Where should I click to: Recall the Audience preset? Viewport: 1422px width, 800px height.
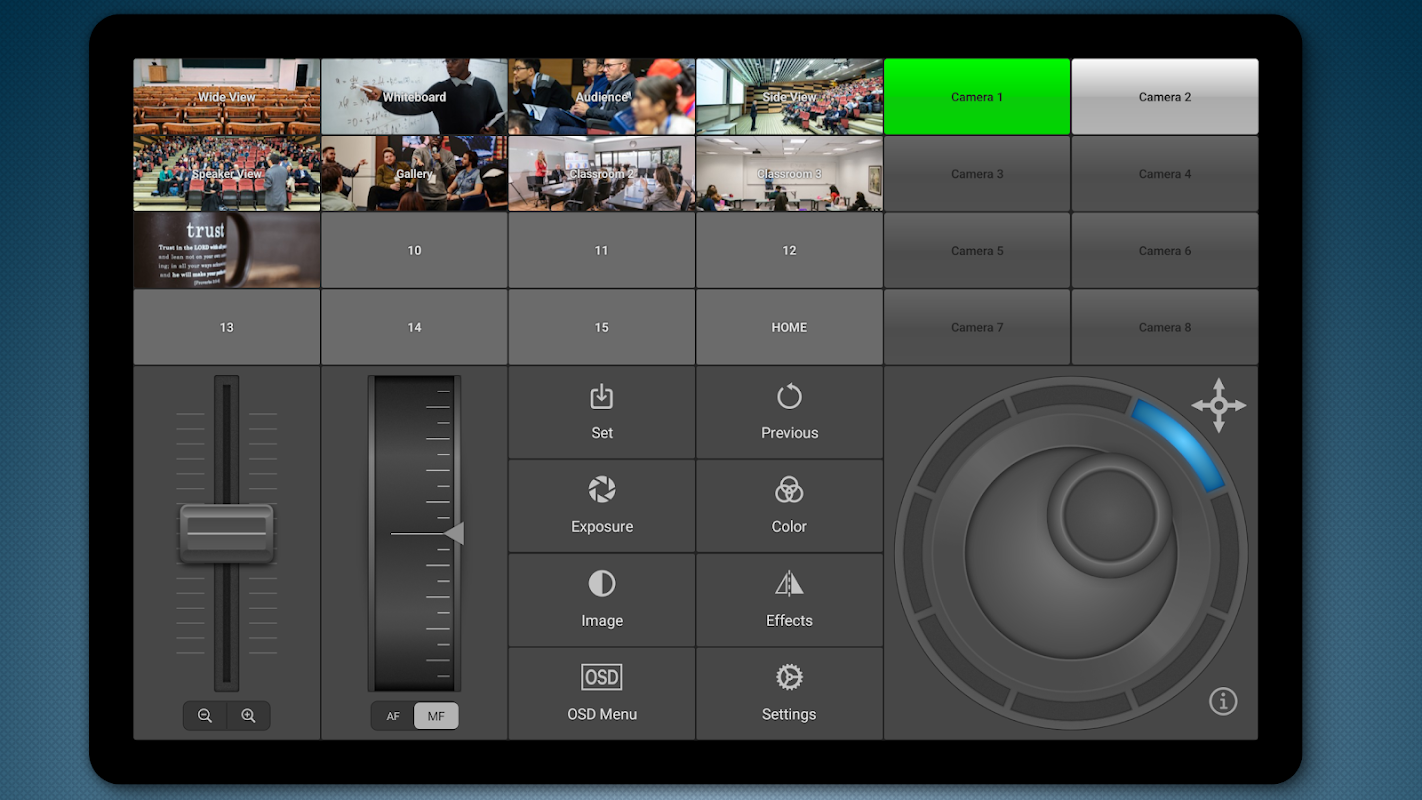pos(601,97)
